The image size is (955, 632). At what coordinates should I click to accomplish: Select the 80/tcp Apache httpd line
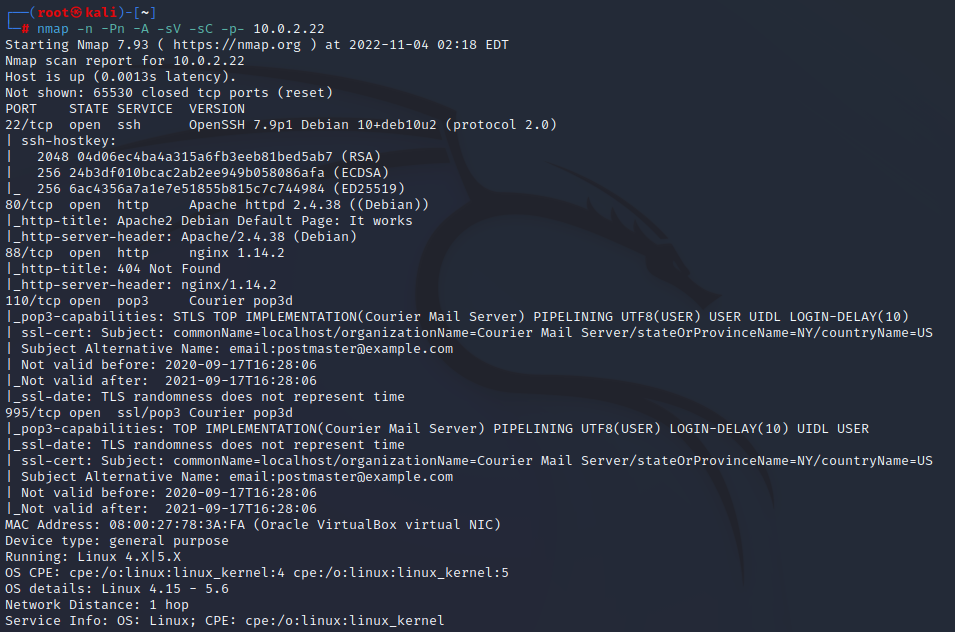217,205
